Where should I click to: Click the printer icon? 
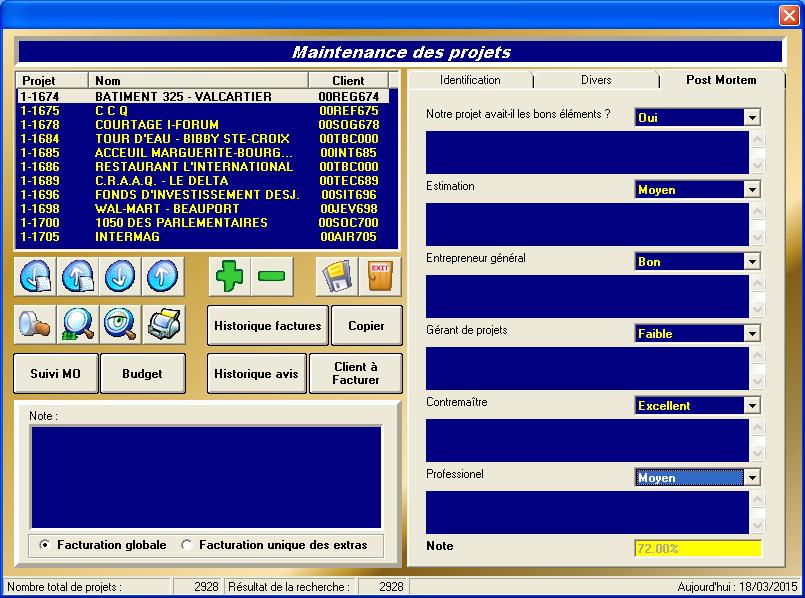tap(162, 323)
